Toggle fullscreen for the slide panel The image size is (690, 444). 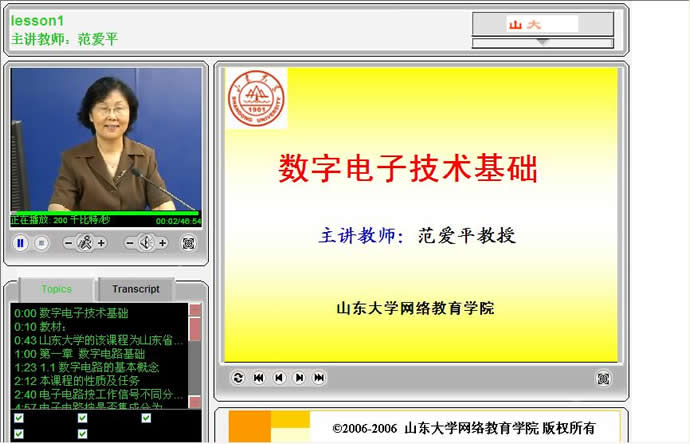pyautogui.click(x=603, y=378)
